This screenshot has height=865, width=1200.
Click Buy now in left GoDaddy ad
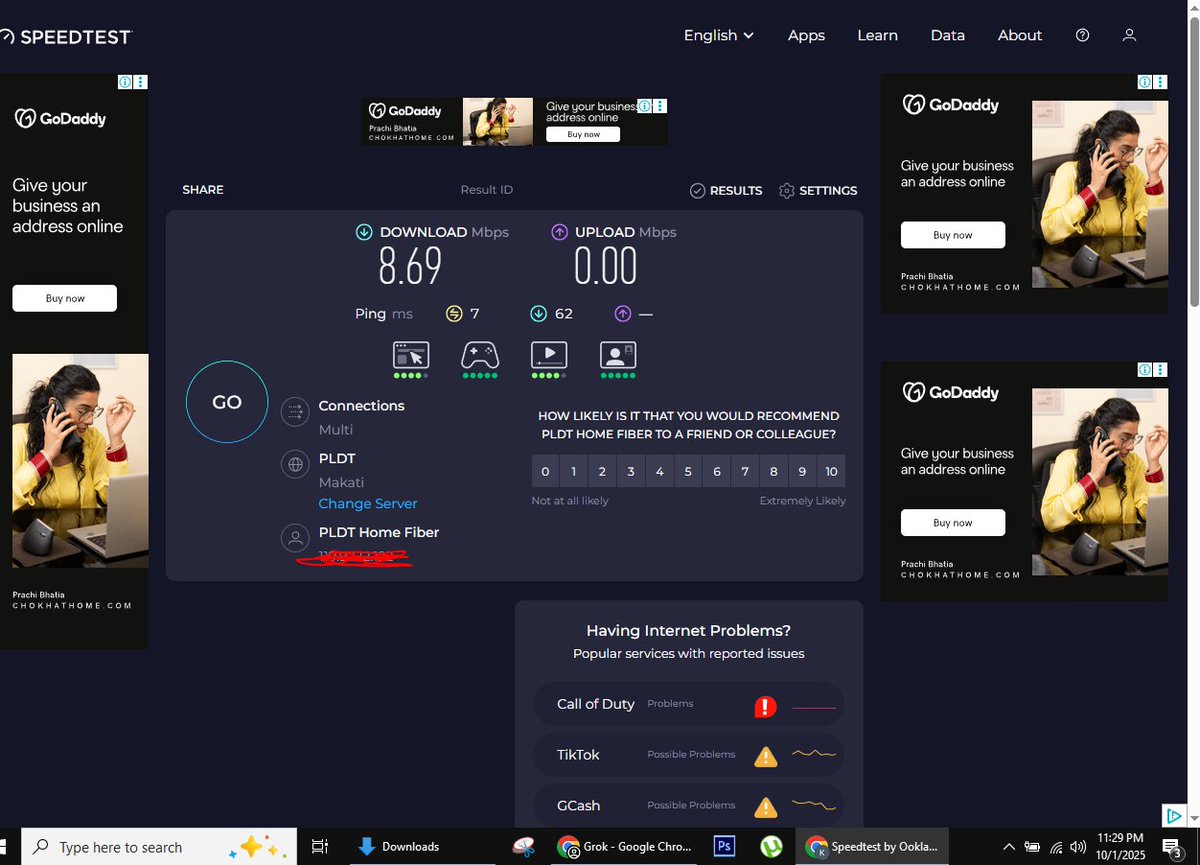point(65,298)
